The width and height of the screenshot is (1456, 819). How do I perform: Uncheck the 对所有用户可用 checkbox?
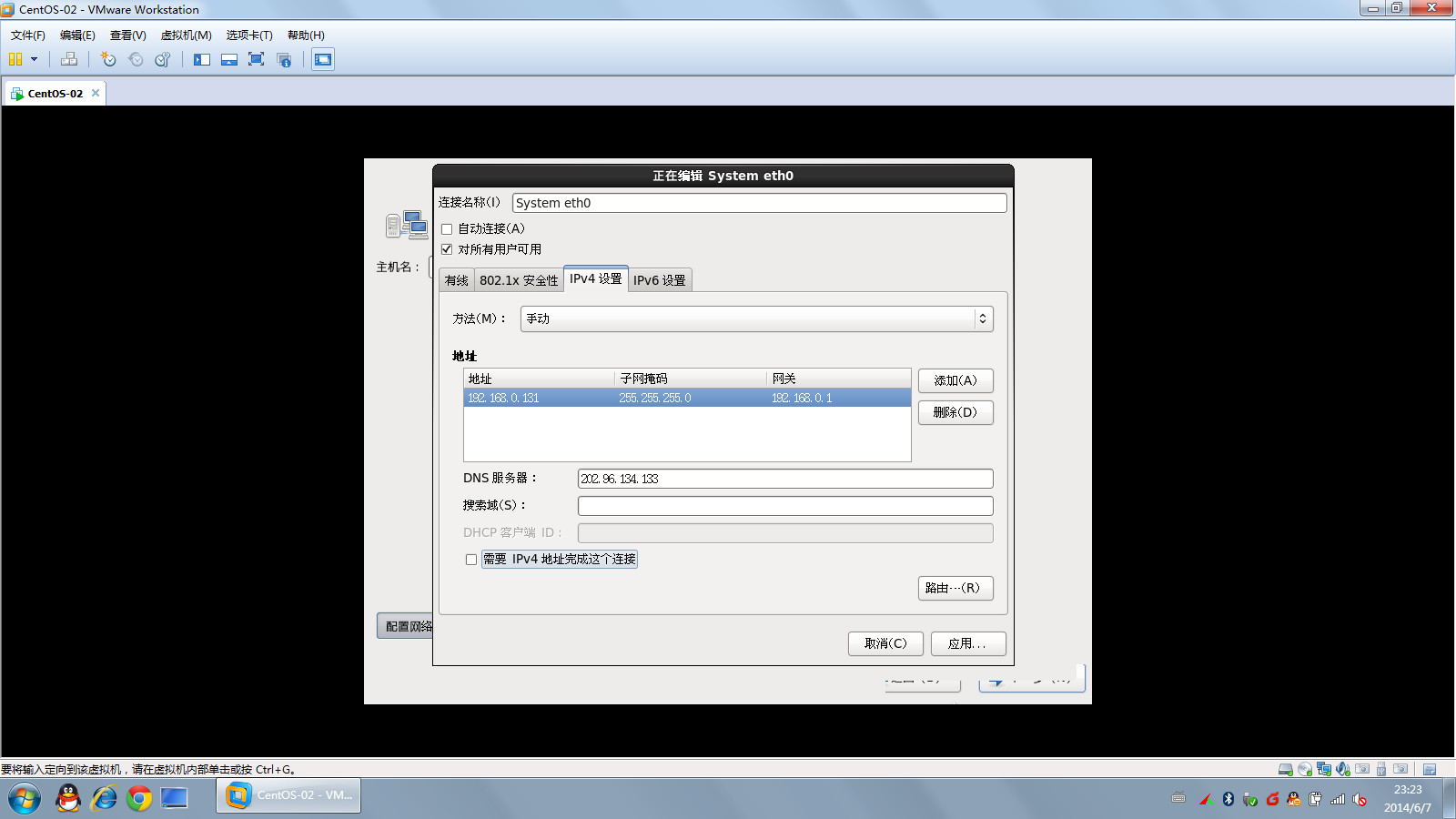tap(447, 249)
